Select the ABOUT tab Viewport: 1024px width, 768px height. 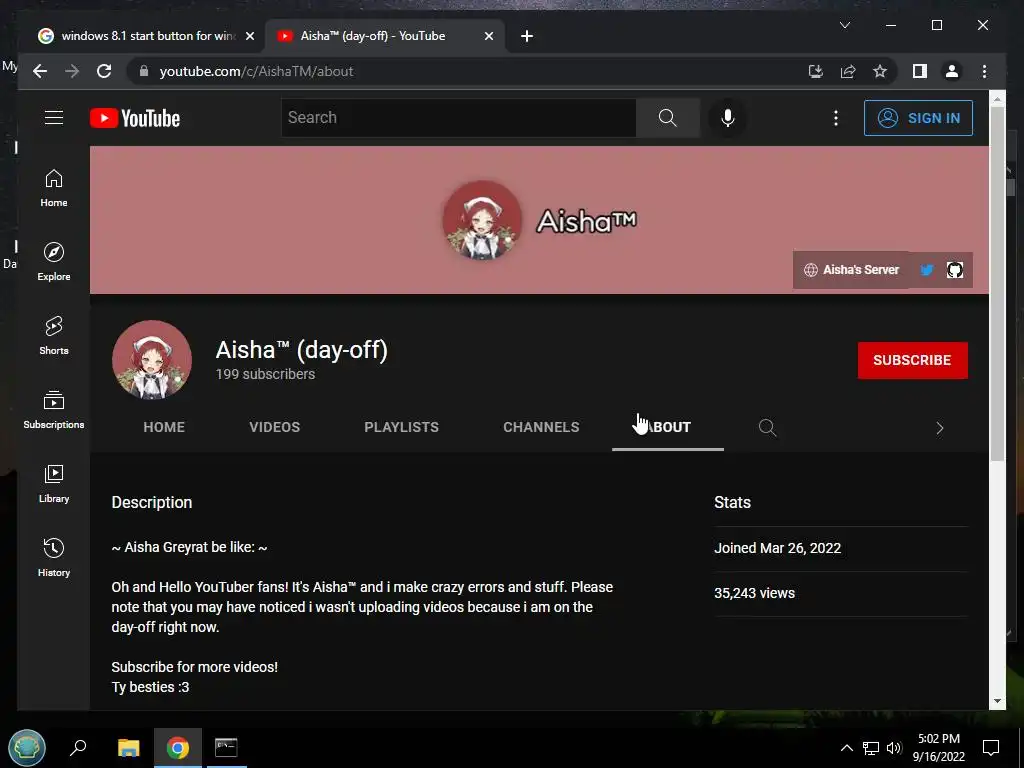(667, 427)
